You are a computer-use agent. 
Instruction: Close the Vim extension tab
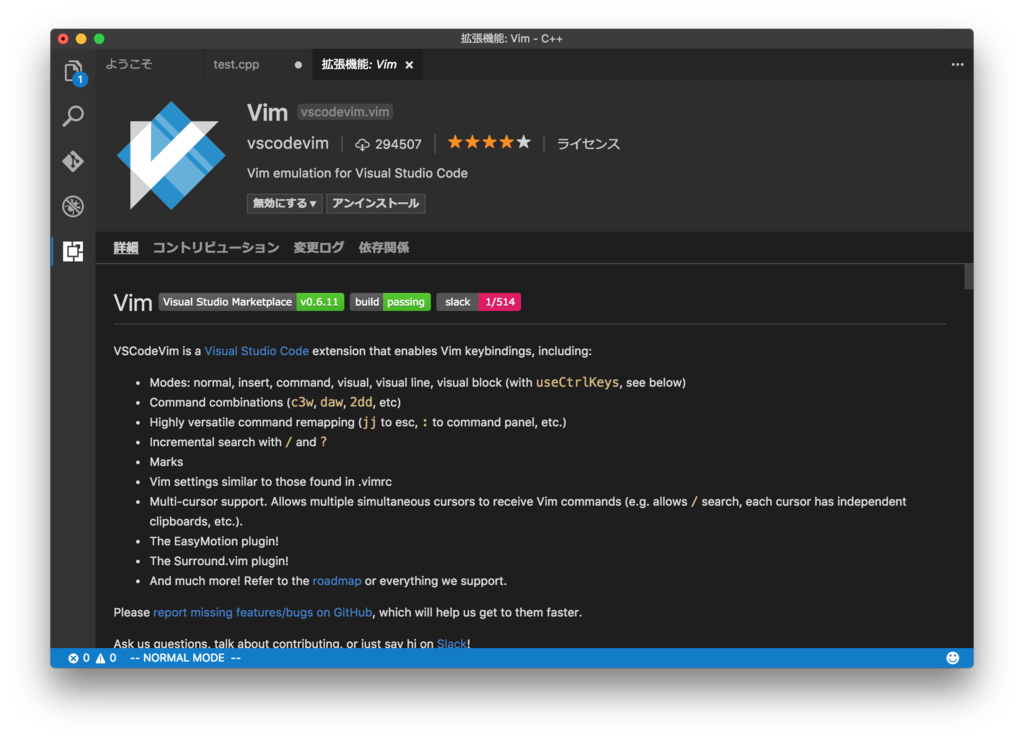[x=409, y=65]
